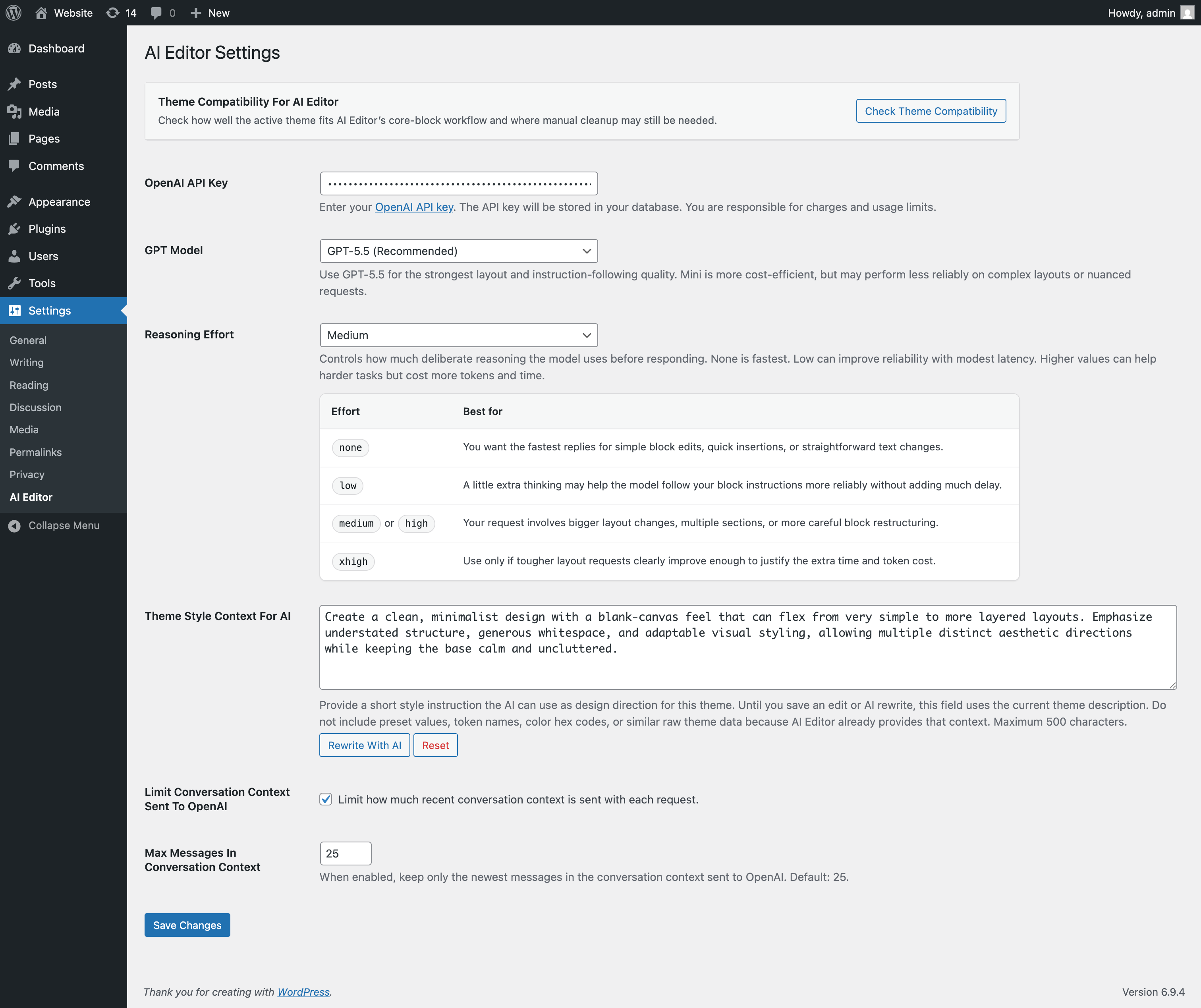Click the Plugins plug icon
The height and width of the screenshot is (1008, 1201).
[14, 229]
